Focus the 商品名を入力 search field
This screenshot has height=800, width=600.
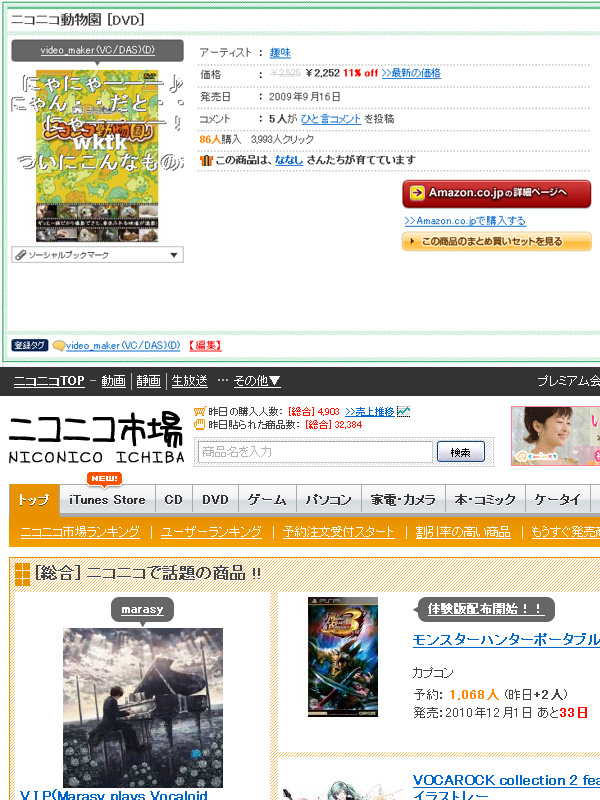pyautogui.click(x=315, y=452)
